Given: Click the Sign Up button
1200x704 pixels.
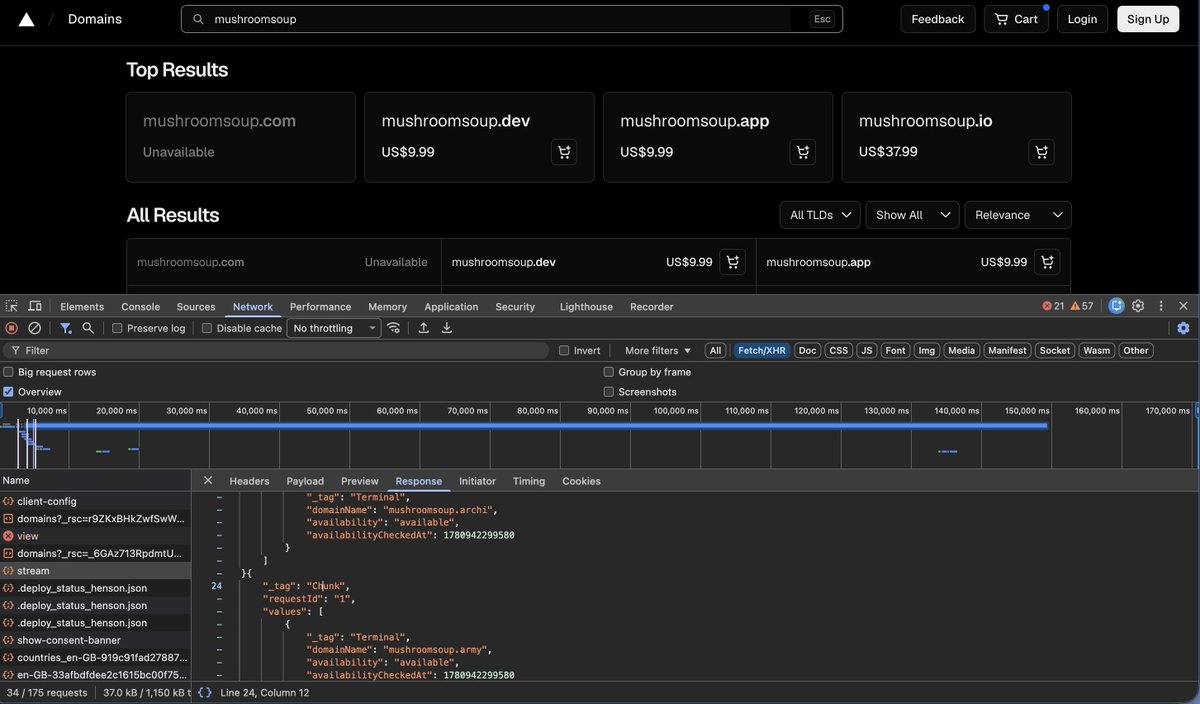Looking at the screenshot, I should click(x=1148, y=19).
